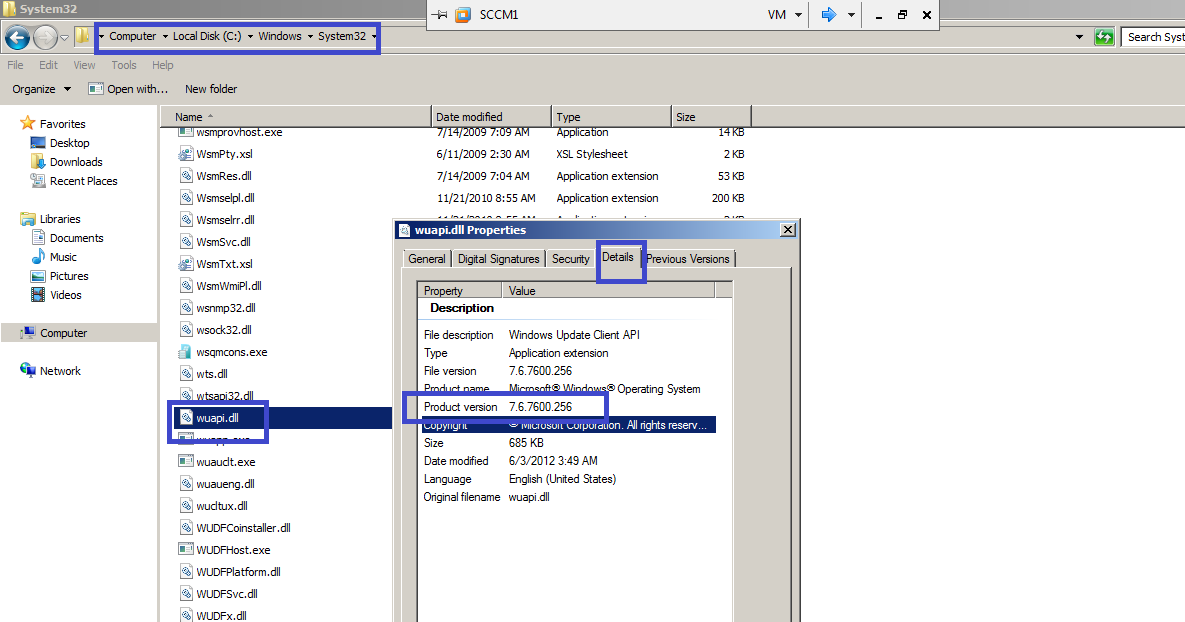The height and width of the screenshot is (622, 1185).
Task: Click the Computer breadcrumb in the address bar
Action: click(132, 36)
